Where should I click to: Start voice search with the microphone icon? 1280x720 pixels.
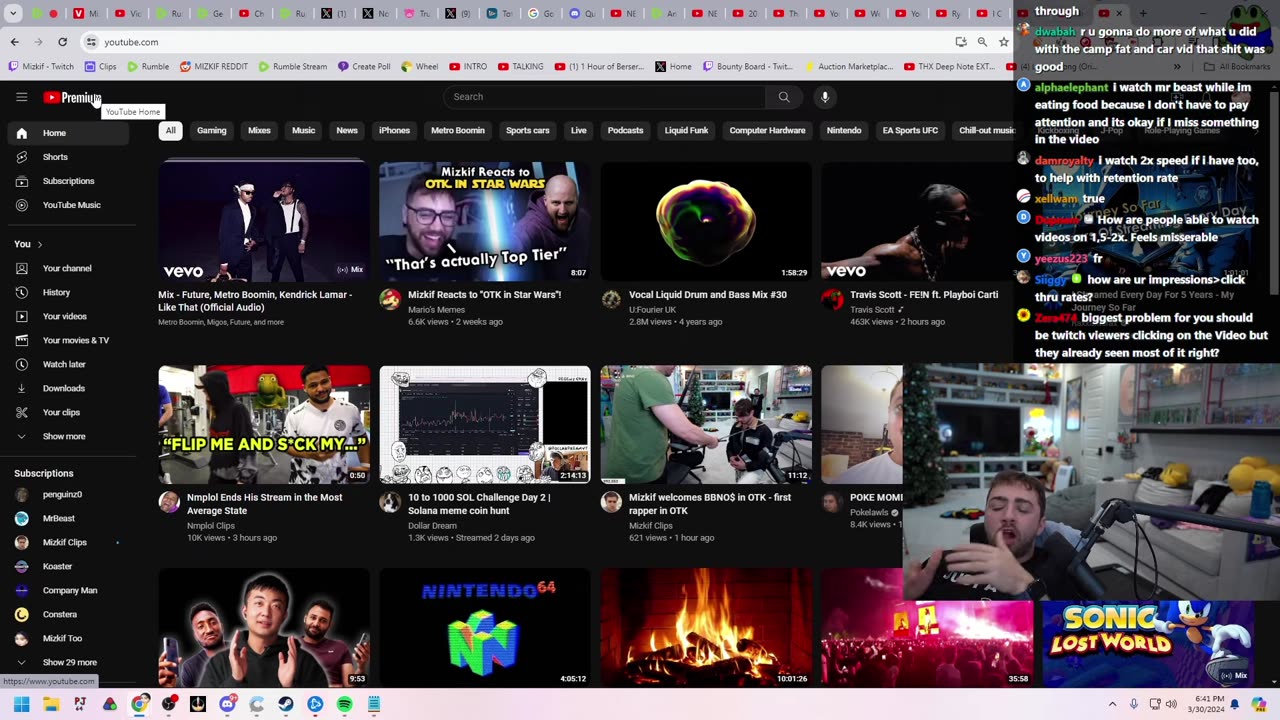[x=825, y=97]
